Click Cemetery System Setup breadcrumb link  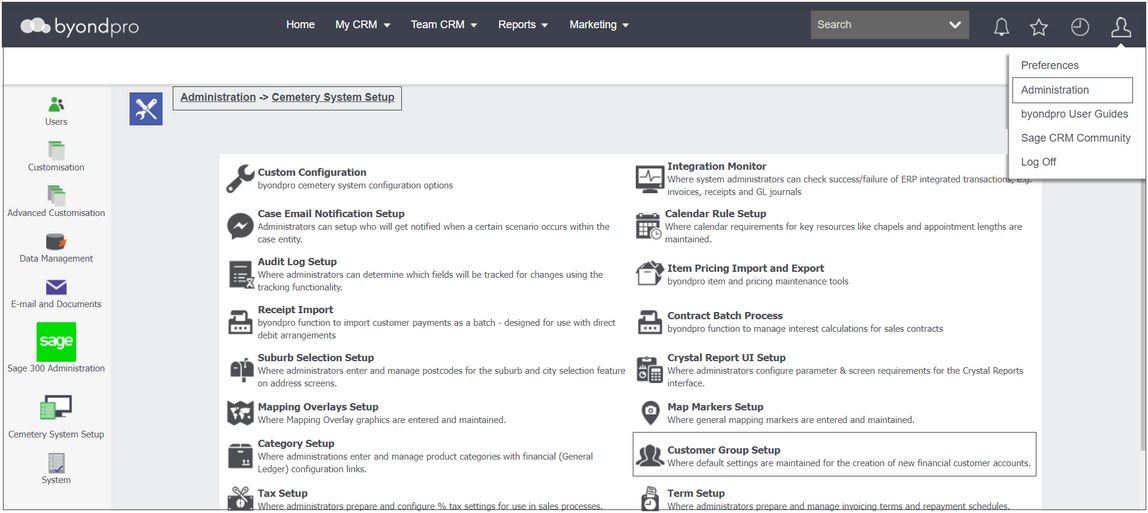(x=333, y=97)
